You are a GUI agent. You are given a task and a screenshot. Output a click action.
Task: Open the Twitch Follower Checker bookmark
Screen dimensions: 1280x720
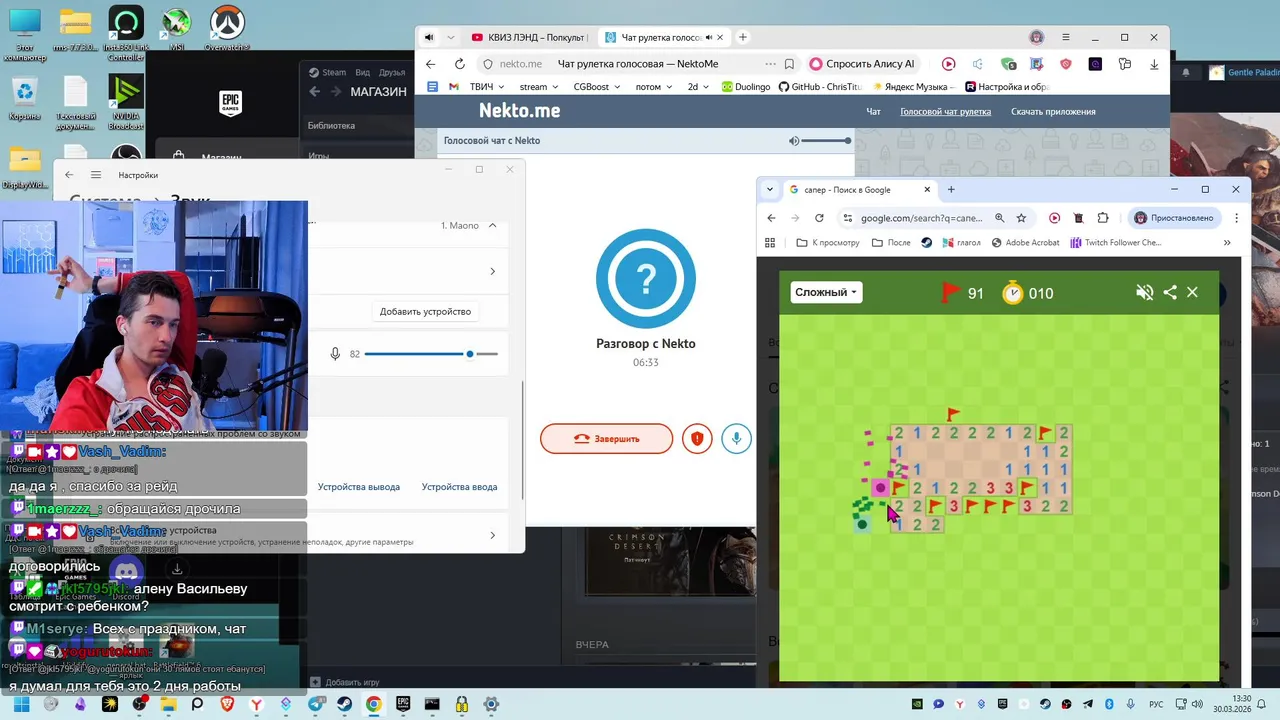(x=1115, y=242)
